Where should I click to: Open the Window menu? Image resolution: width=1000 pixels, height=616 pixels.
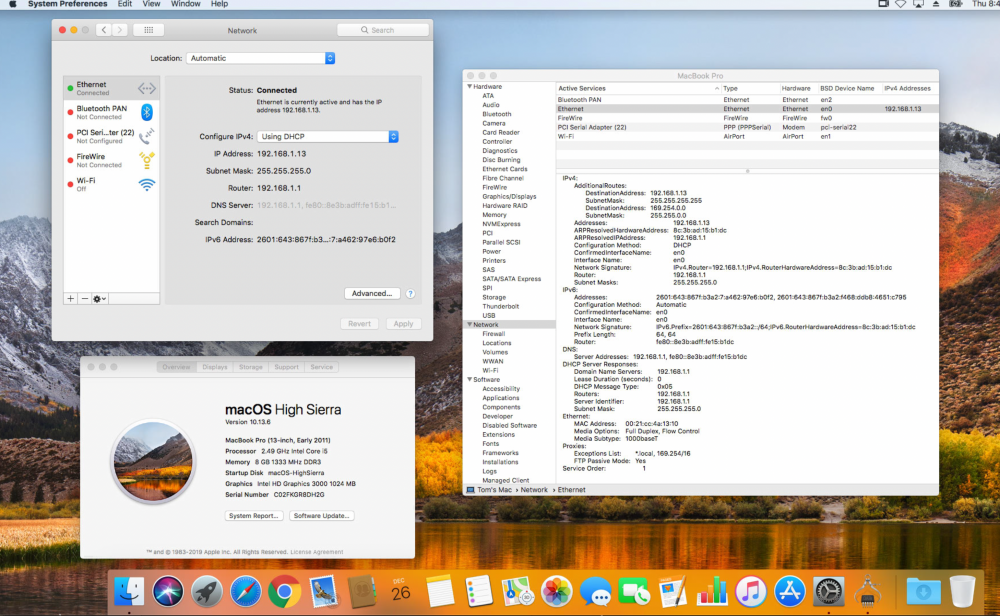(x=186, y=4)
